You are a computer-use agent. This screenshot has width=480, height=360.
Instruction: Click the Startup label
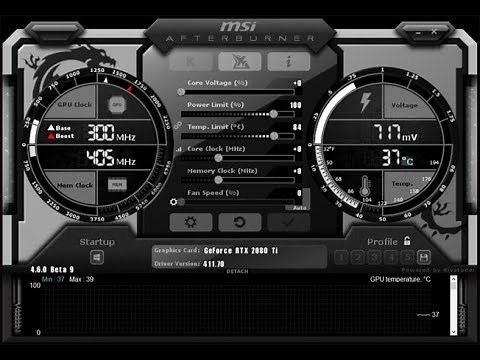coord(97,242)
